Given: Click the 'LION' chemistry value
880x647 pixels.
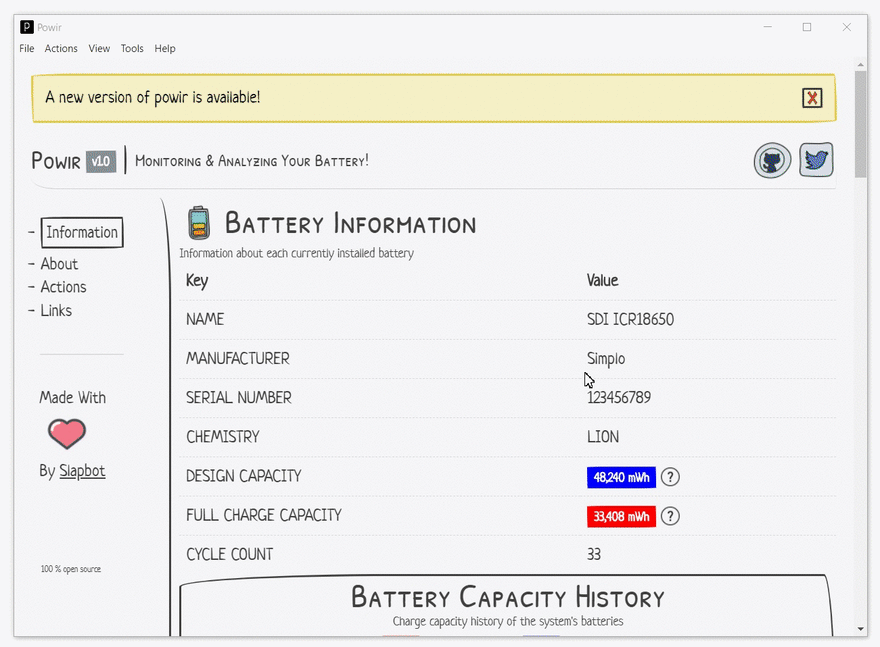Looking at the screenshot, I should pyautogui.click(x=603, y=437).
